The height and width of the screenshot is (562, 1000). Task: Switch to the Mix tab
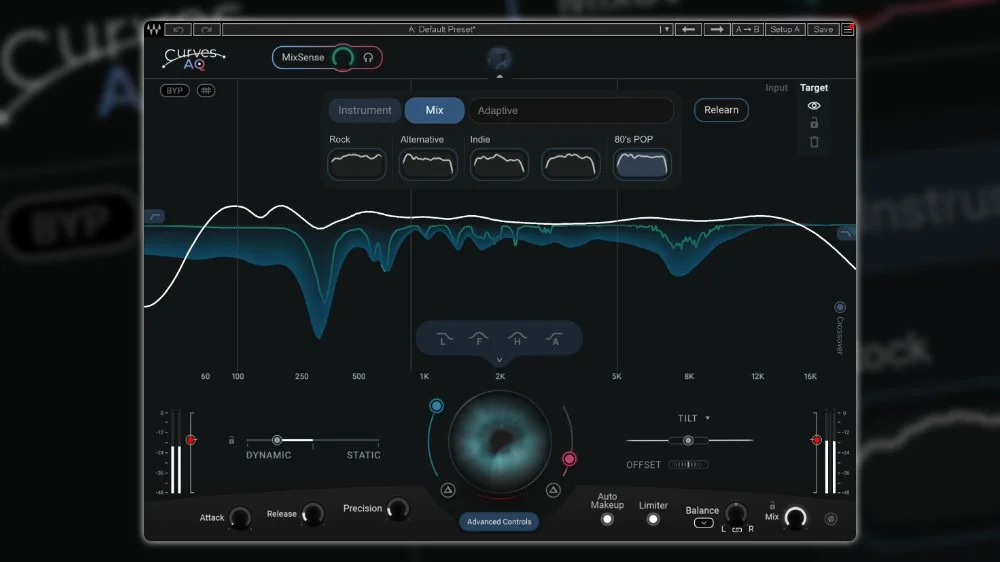click(x=434, y=110)
